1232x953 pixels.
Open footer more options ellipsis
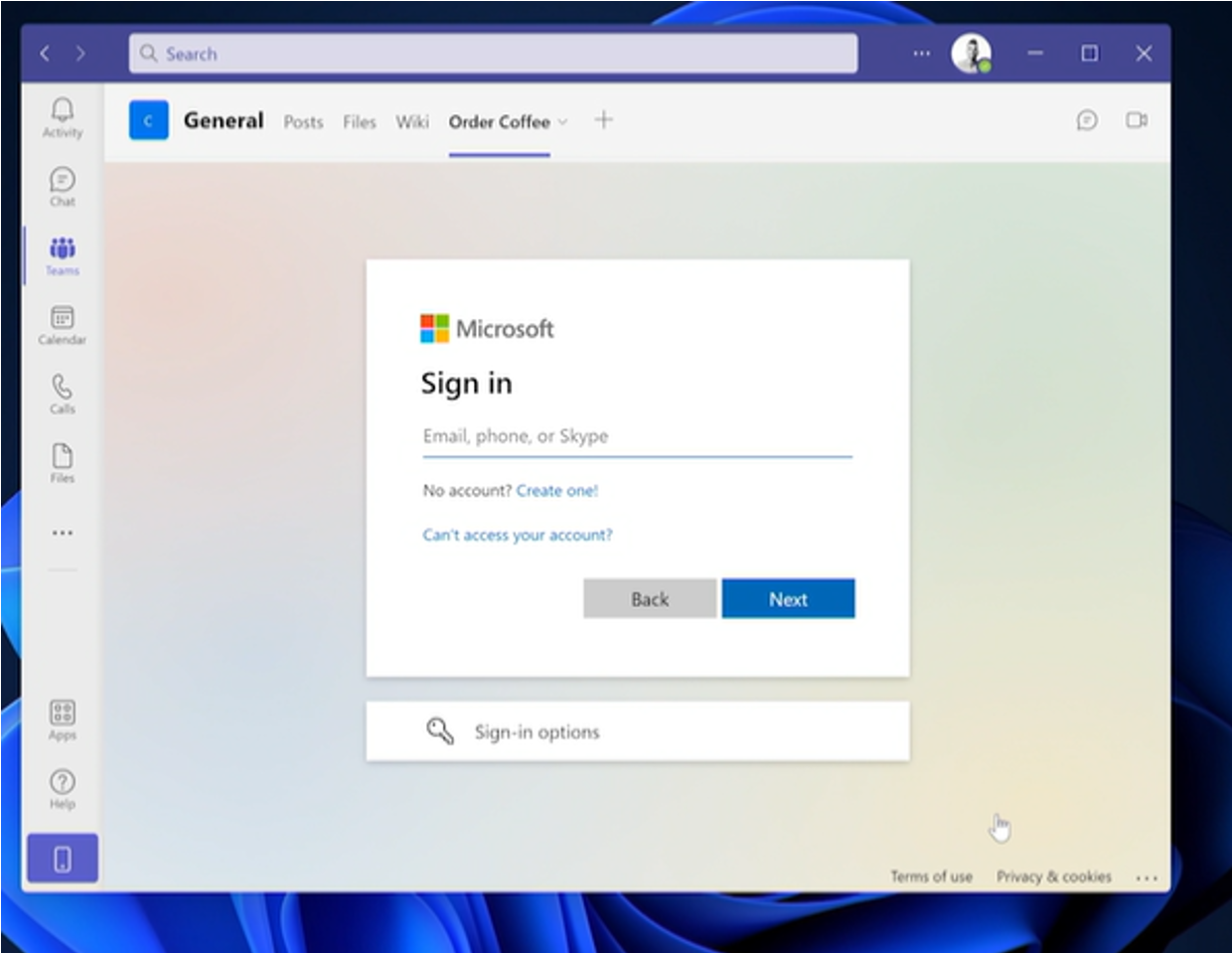point(1147,877)
